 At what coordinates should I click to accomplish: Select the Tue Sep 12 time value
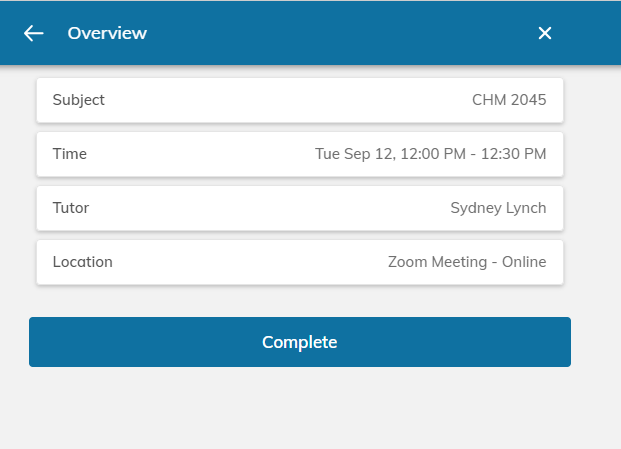coord(430,154)
